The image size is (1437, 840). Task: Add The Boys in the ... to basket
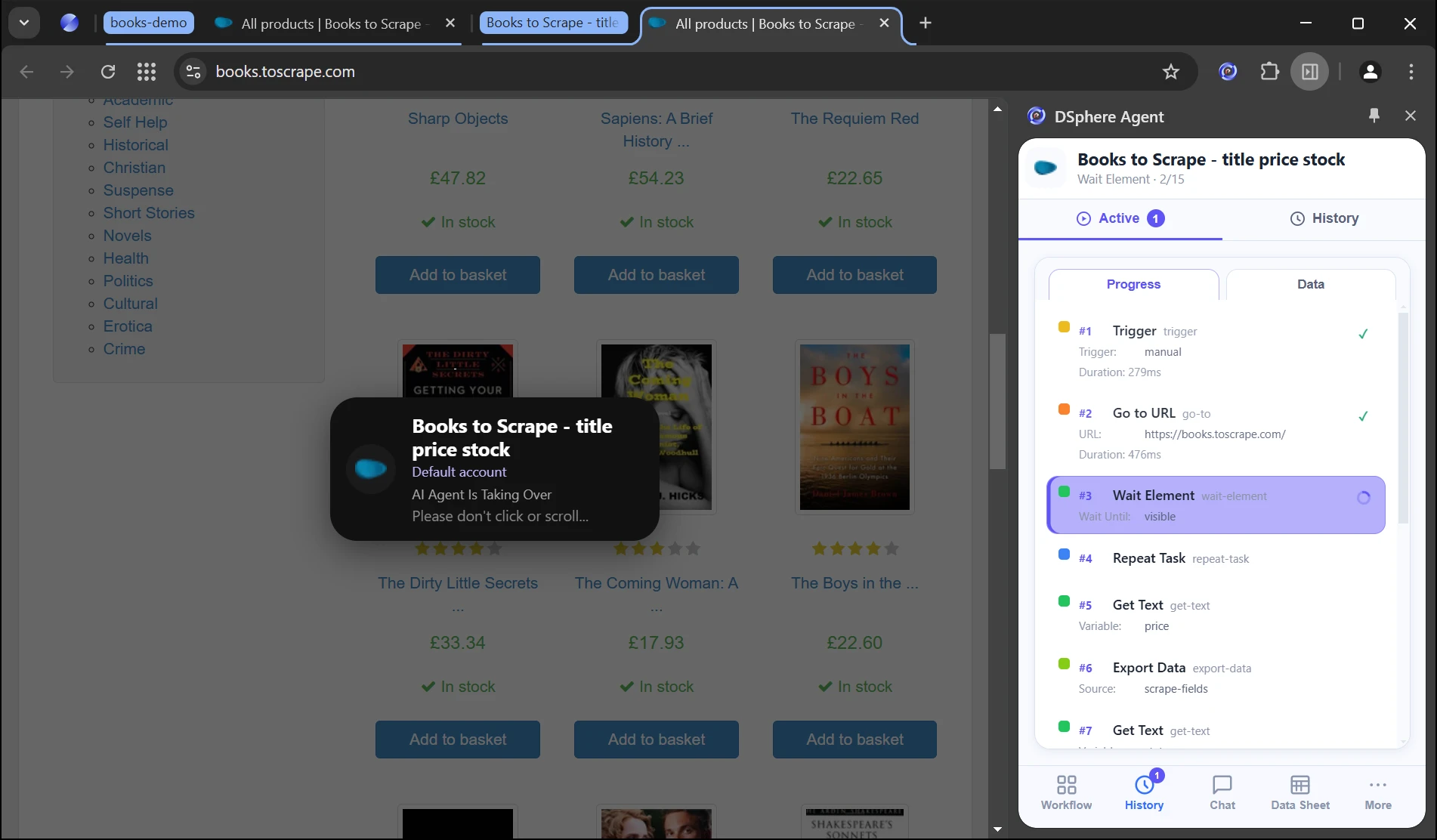click(854, 740)
